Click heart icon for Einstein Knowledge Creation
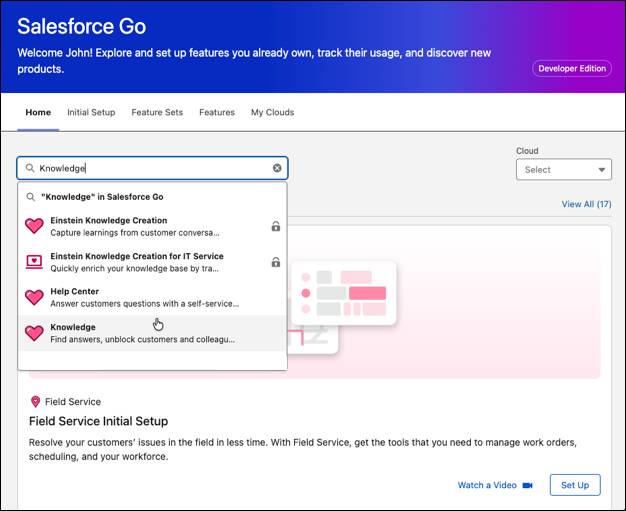The image size is (626, 511). 34,226
